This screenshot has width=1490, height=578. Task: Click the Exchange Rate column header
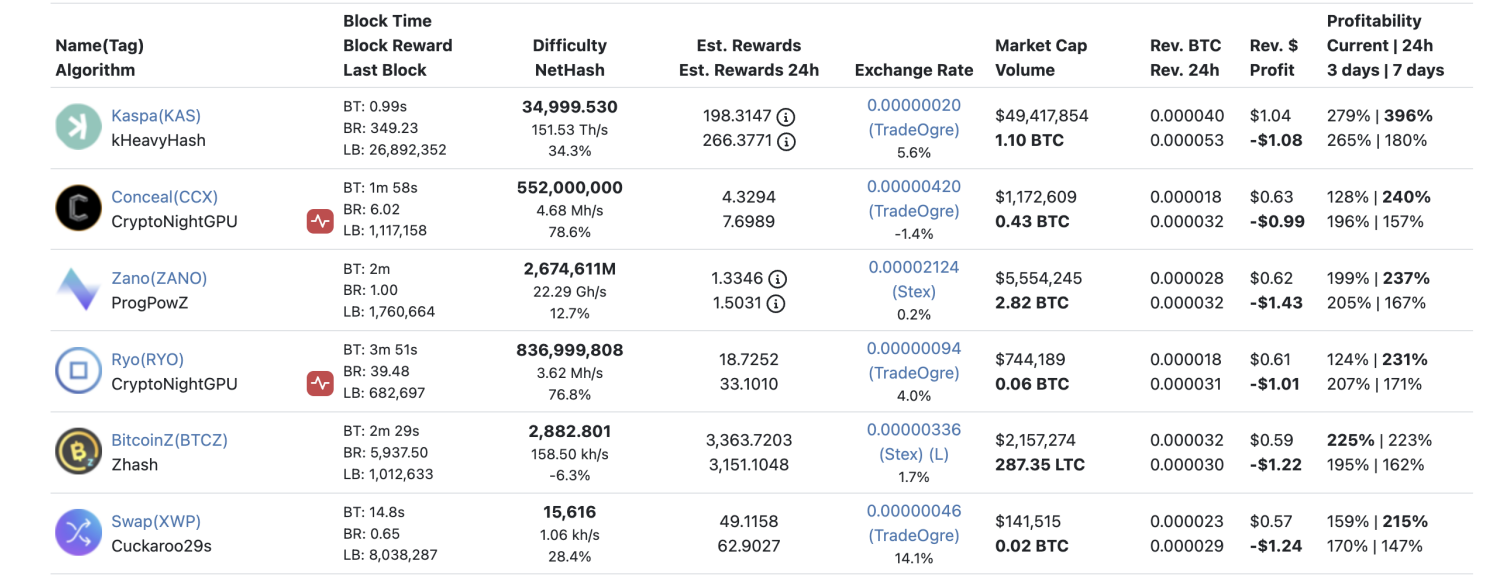coord(913,70)
